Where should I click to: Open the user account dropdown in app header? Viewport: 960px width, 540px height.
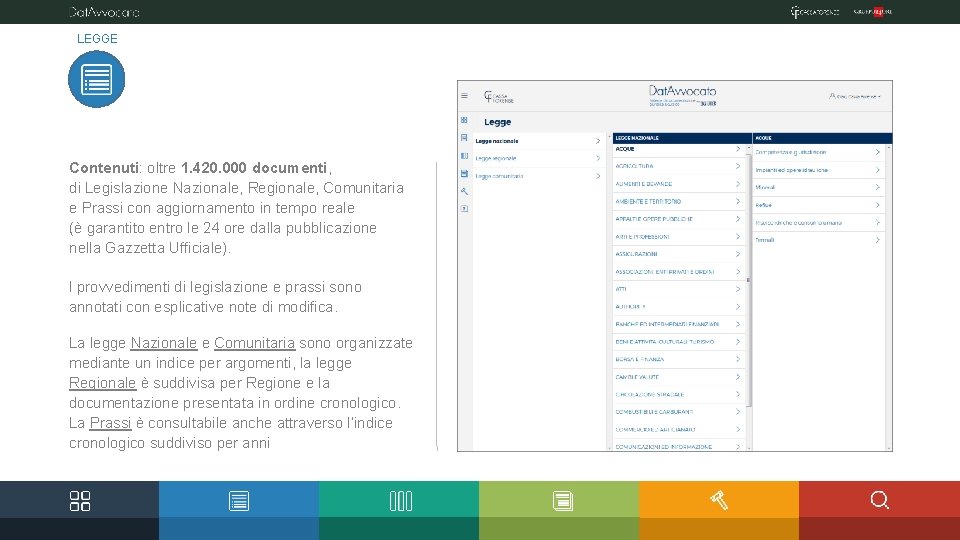tap(855, 97)
